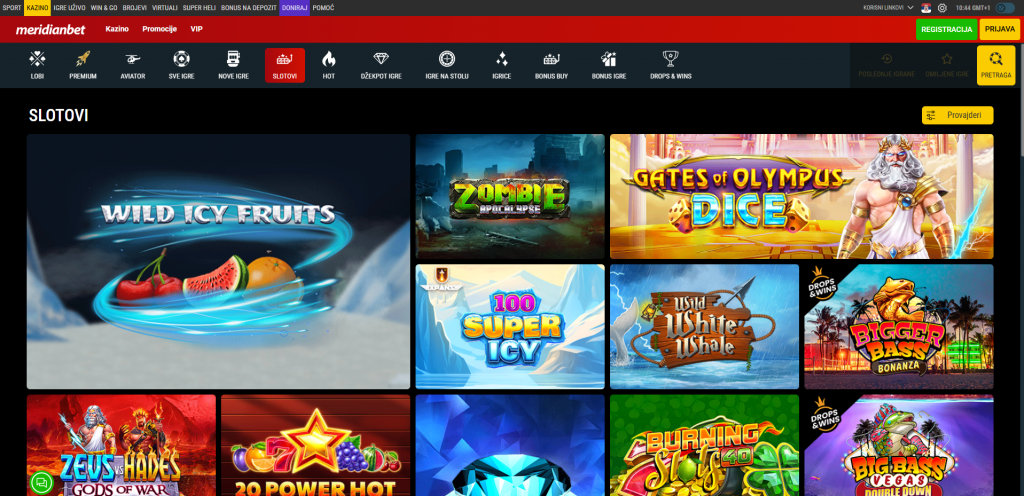Open the Hot flame category
Image resolution: width=1024 pixels, height=496 pixels.
(328, 65)
